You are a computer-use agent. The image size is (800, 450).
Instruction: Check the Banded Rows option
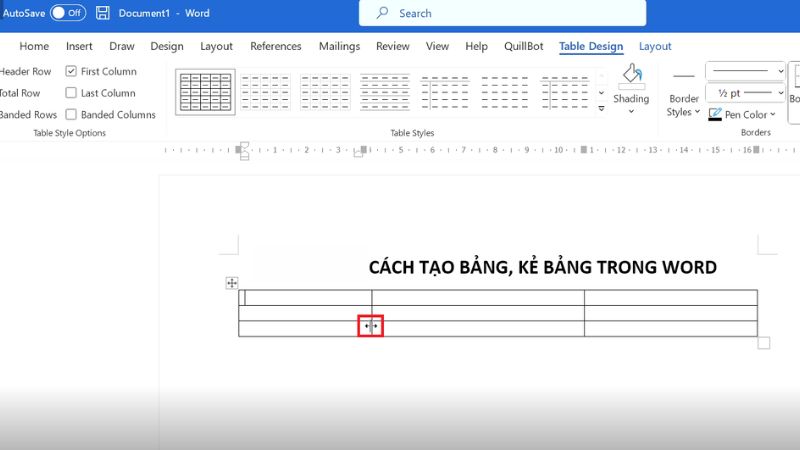[28, 114]
